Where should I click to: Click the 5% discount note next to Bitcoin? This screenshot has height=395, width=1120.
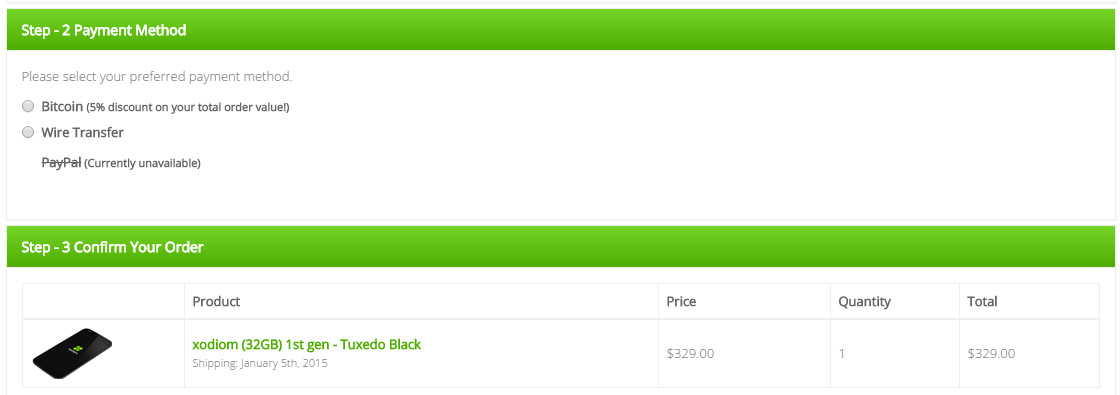coord(188,107)
